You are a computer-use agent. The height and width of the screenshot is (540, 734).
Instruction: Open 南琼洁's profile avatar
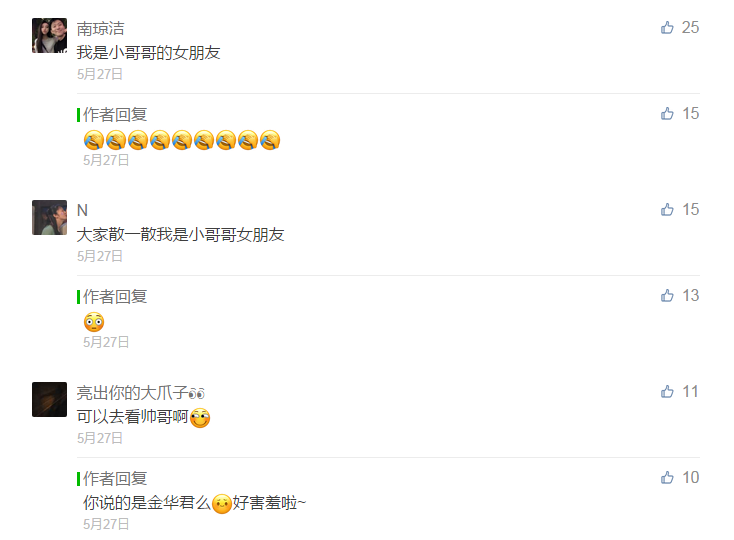pyautogui.click(x=49, y=36)
